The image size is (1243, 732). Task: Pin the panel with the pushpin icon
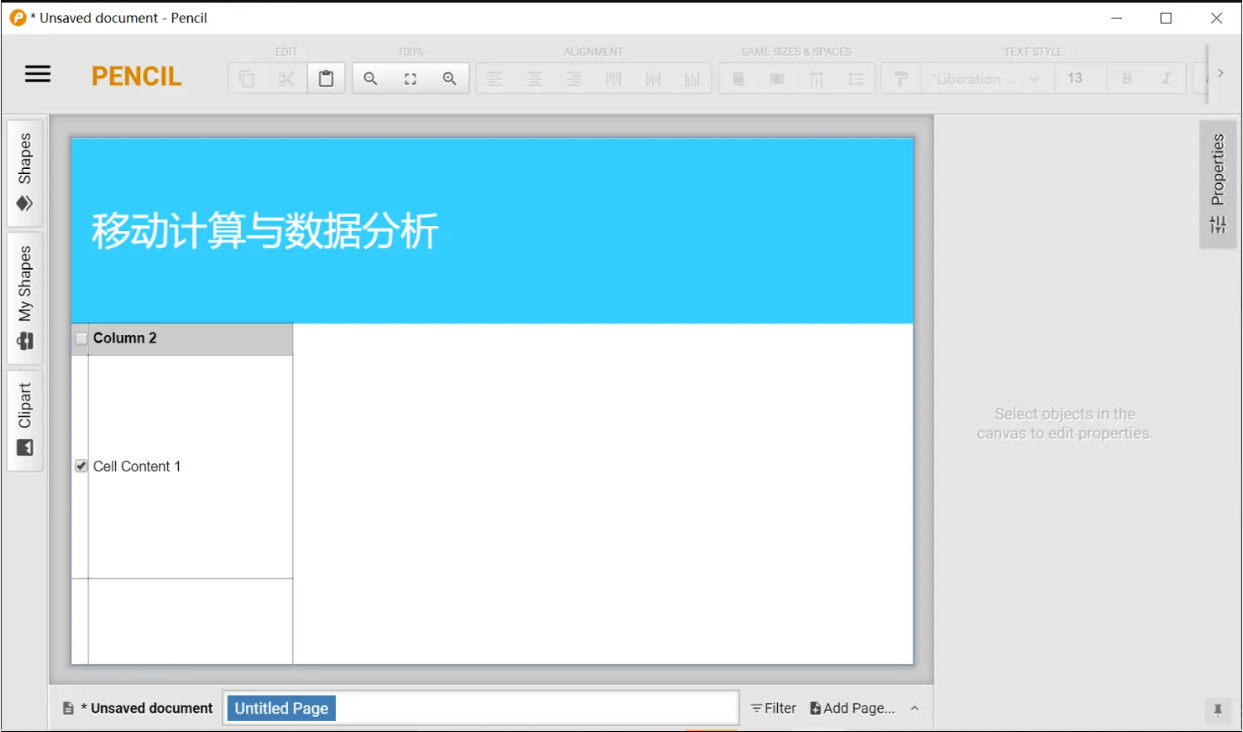pos(1217,710)
